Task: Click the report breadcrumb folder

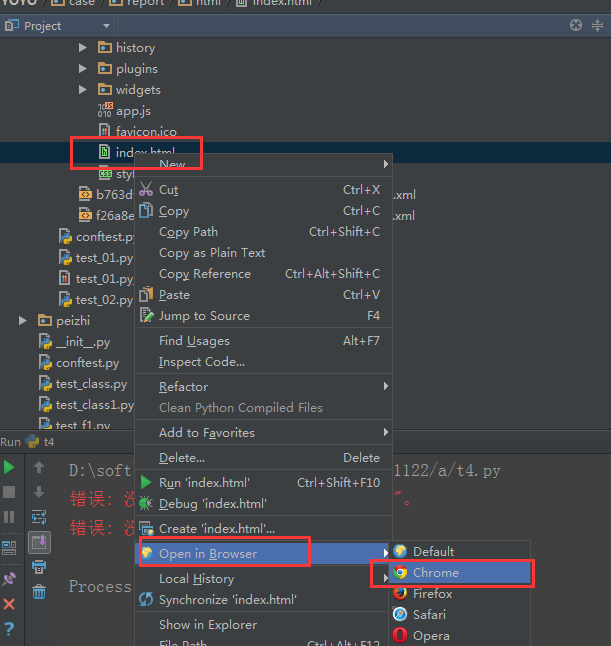Action: [x=138, y=3]
